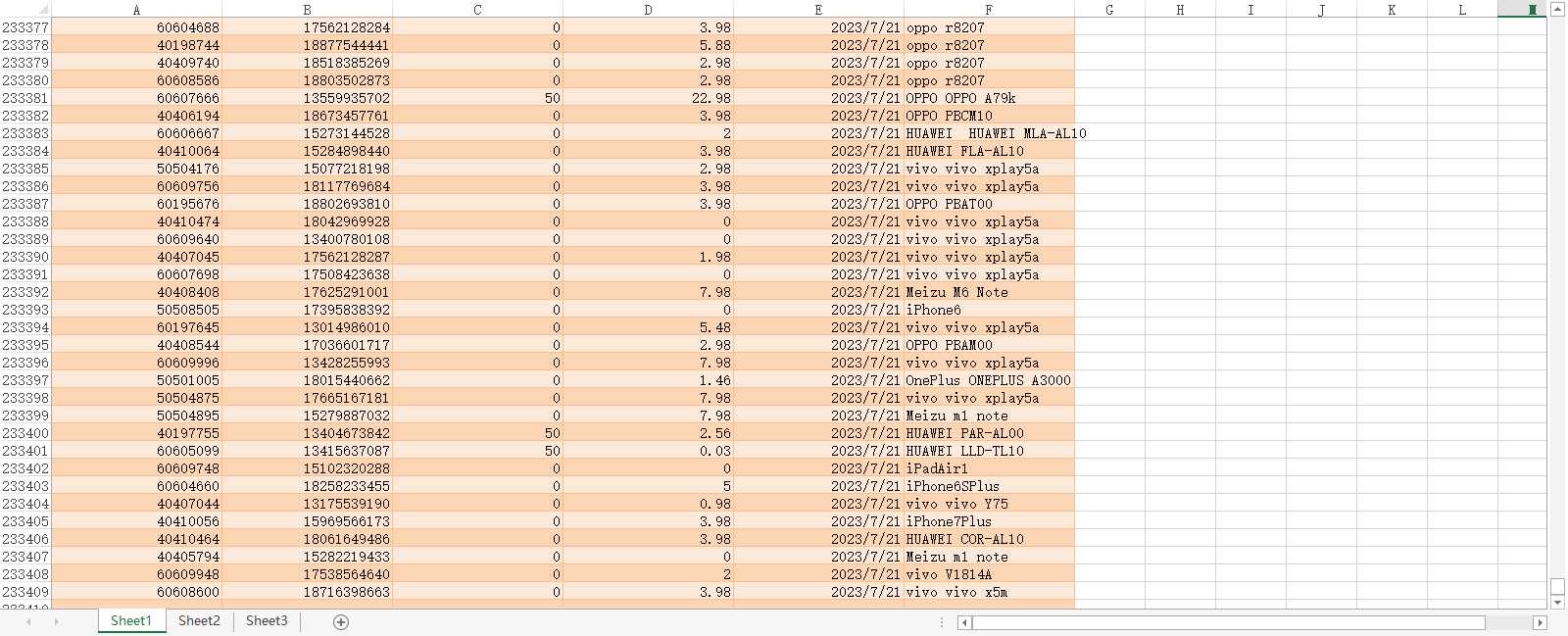Click cell containing 18877544441
Viewport: 1568px width, 636px height.
coord(307,45)
